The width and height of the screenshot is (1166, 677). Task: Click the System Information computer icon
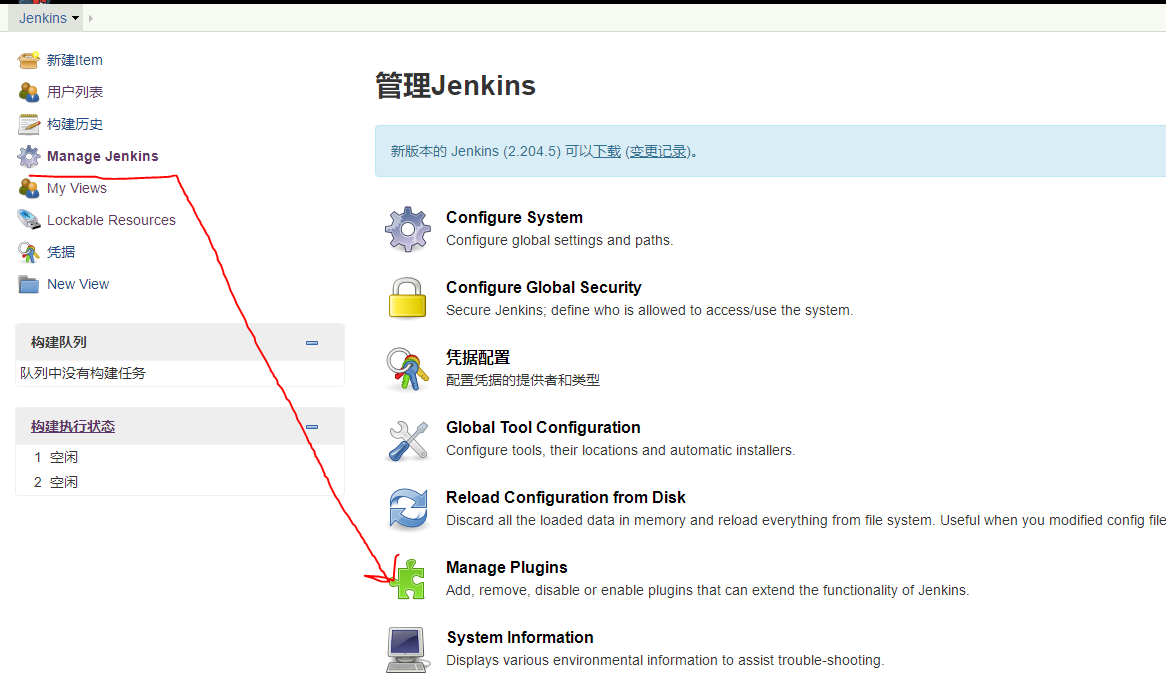[x=408, y=649]
